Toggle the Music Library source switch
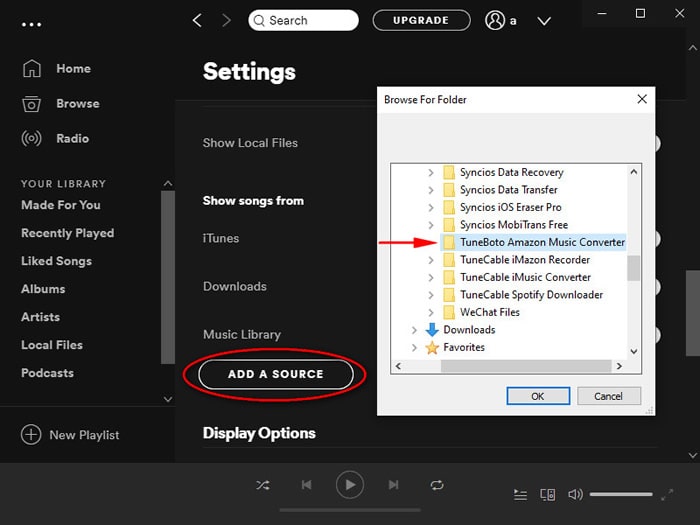 (x=657, y=335)
